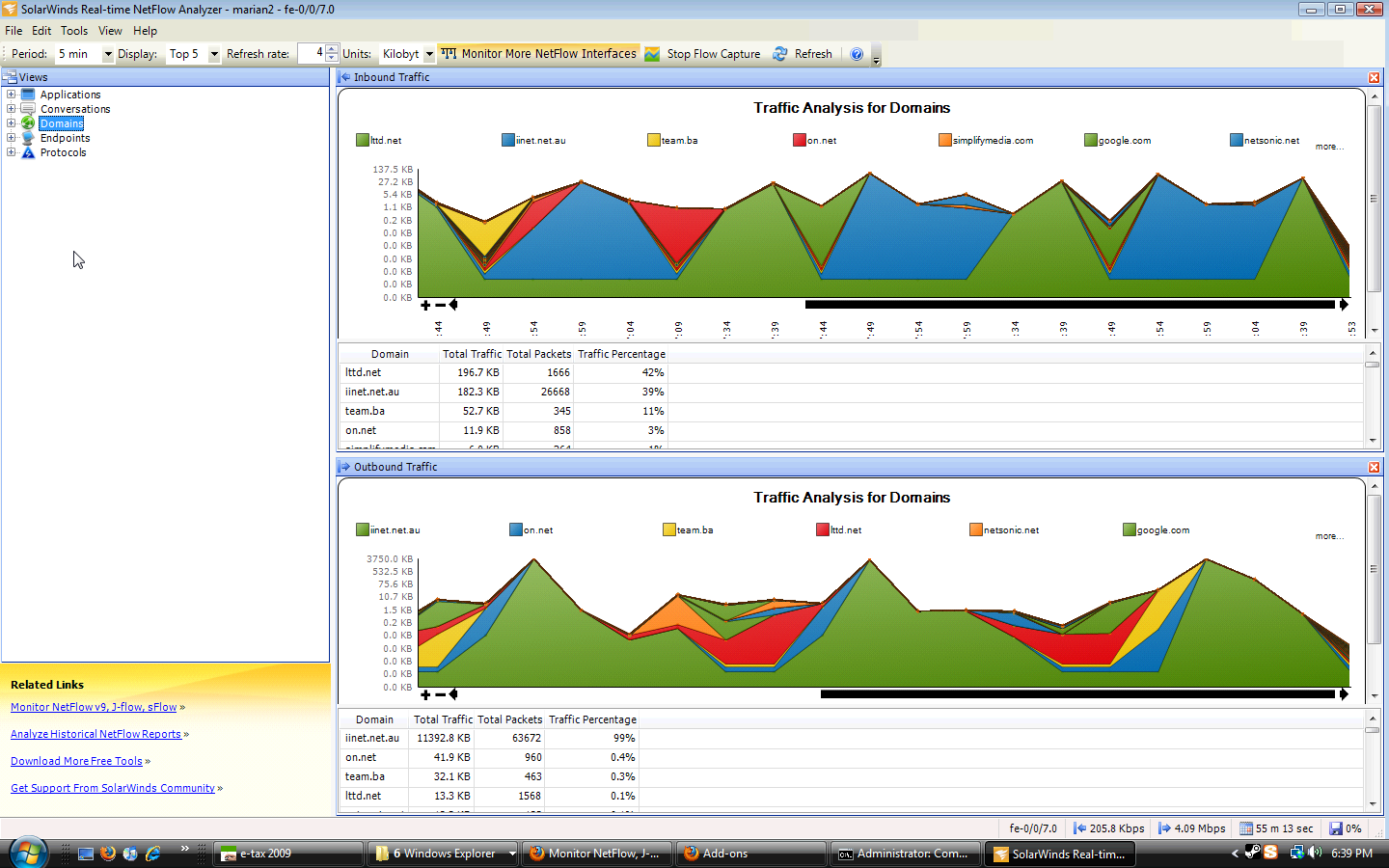Click the inbound chart right end arrow
The height and width of the screenshot is (868, 1389).
1344,305
